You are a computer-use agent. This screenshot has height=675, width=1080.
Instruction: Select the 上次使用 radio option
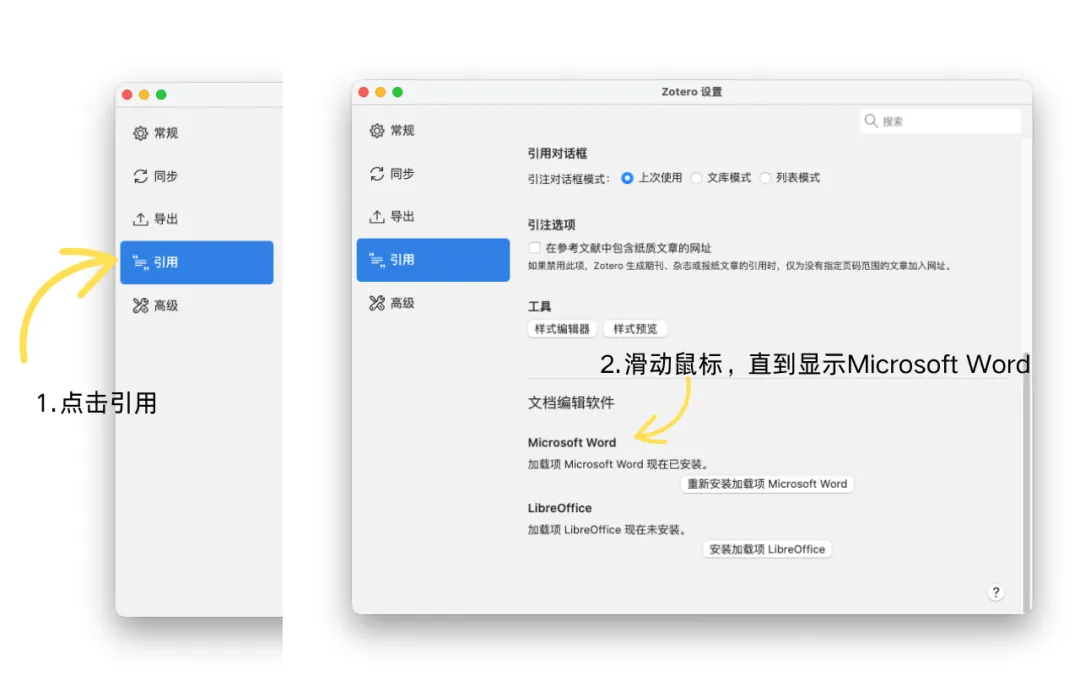tap(627, 178)
